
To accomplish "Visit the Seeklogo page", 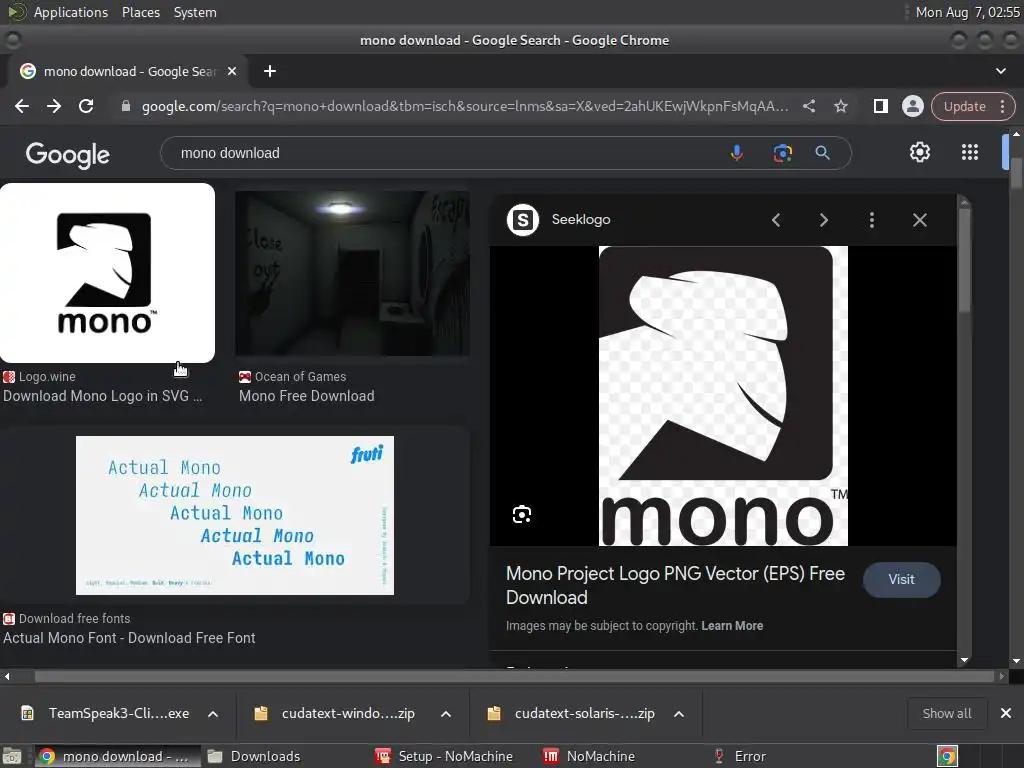I will pyautogui.click(x=901, y=579).
